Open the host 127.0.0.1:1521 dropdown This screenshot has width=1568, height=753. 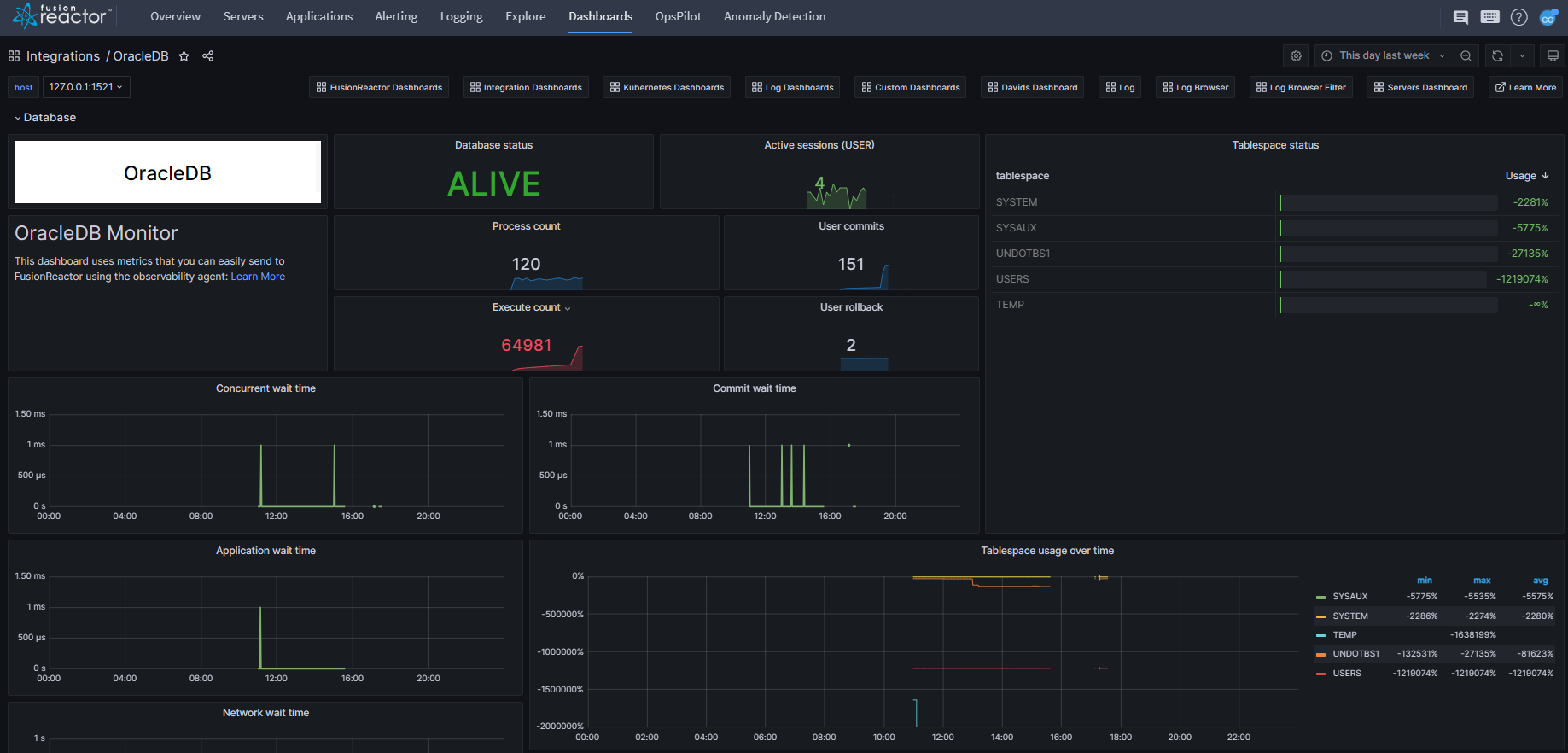click(86, 87)
